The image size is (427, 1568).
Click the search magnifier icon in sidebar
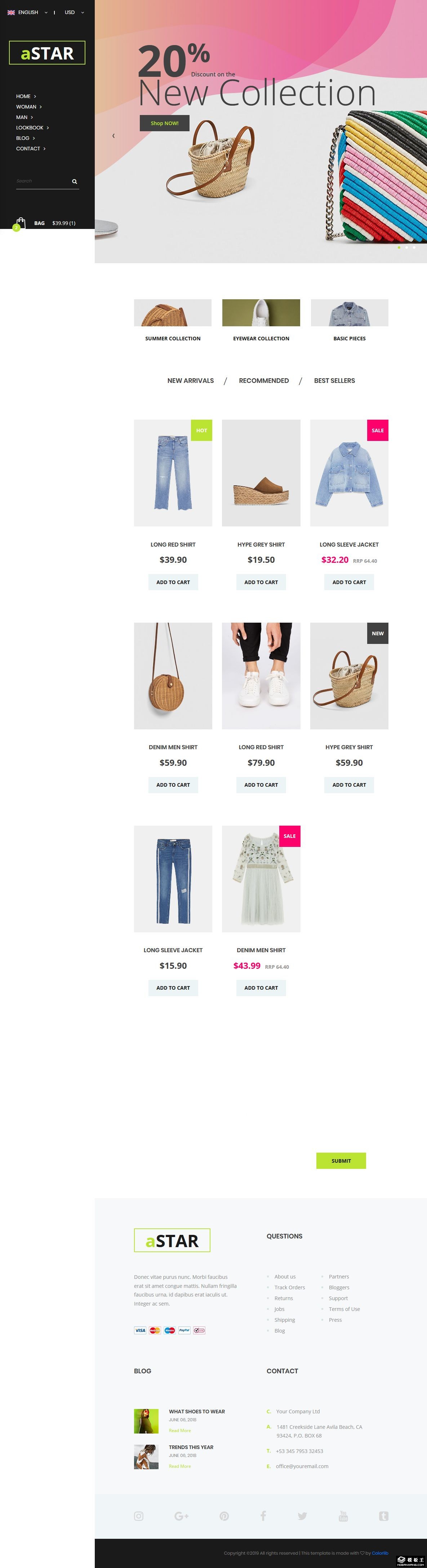[x=74, y=181]
